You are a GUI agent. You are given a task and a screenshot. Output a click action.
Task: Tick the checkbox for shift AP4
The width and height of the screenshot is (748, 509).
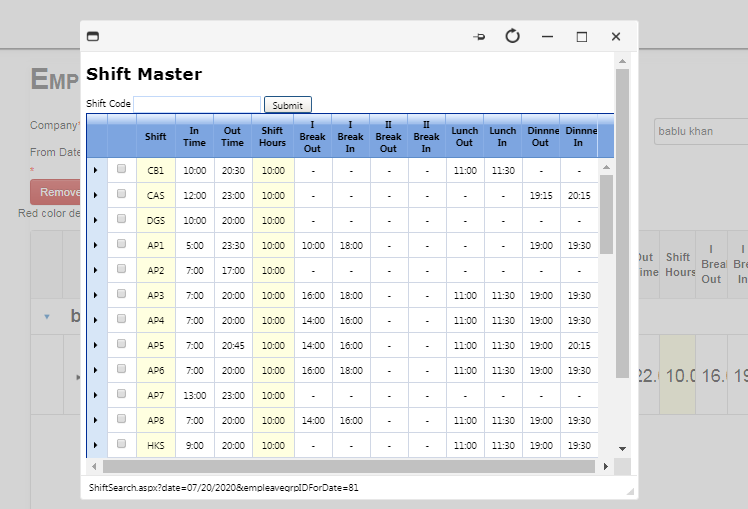(122, 318)
